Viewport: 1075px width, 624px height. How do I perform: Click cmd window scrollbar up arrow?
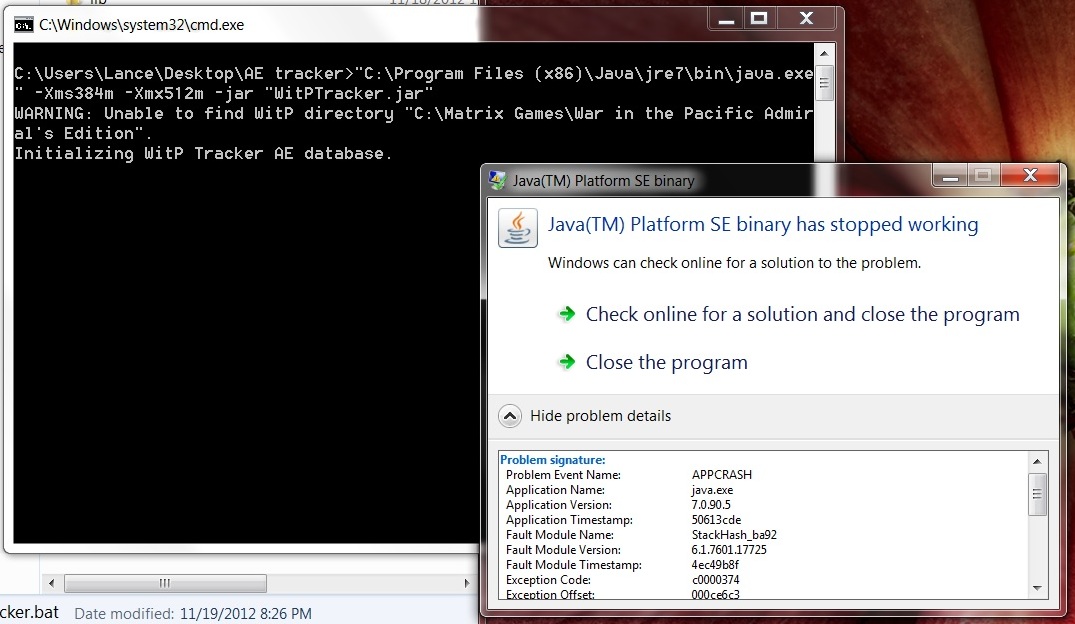(824, 53)
